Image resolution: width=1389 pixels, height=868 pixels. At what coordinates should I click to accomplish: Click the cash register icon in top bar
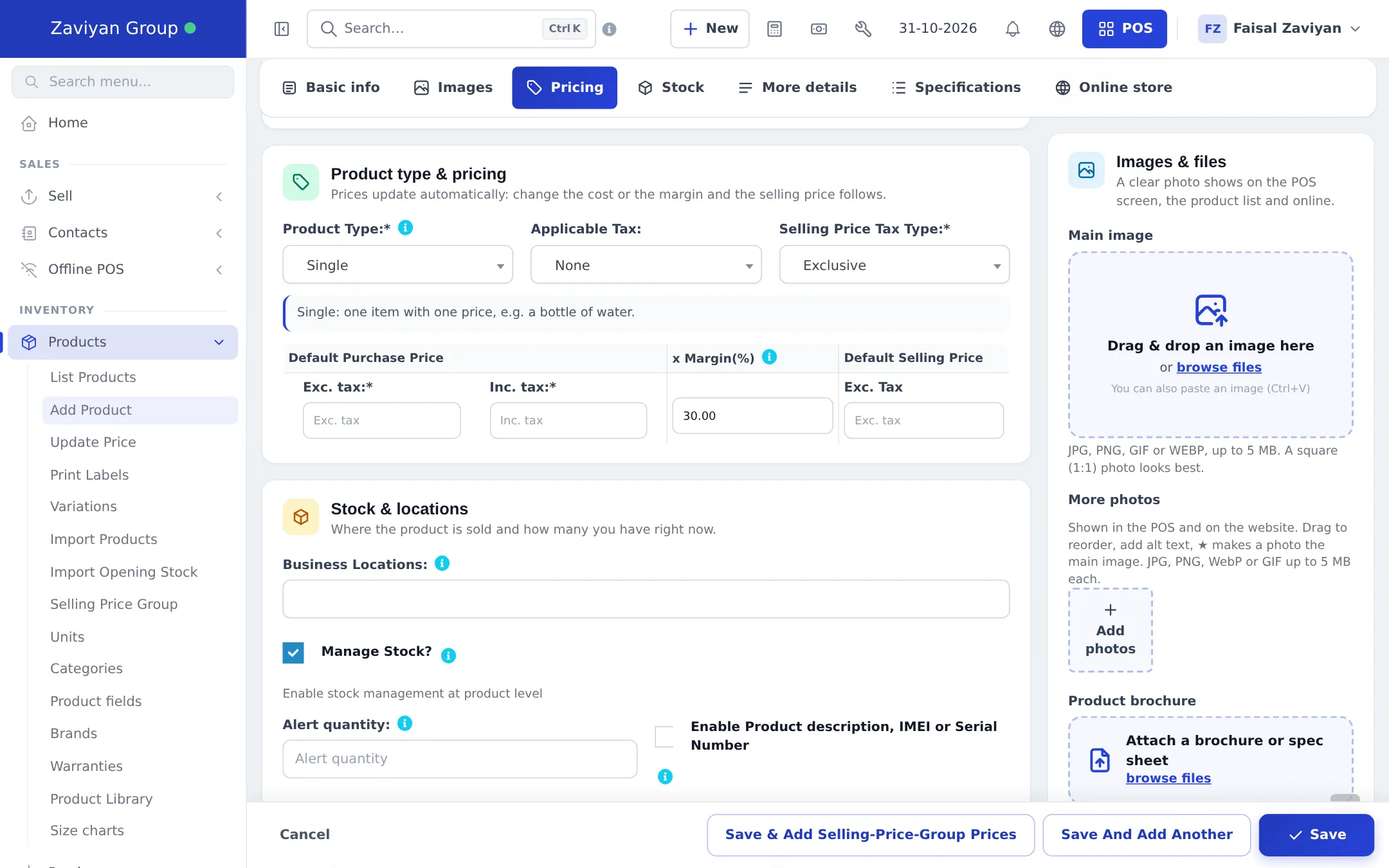(x=819, y=29)
